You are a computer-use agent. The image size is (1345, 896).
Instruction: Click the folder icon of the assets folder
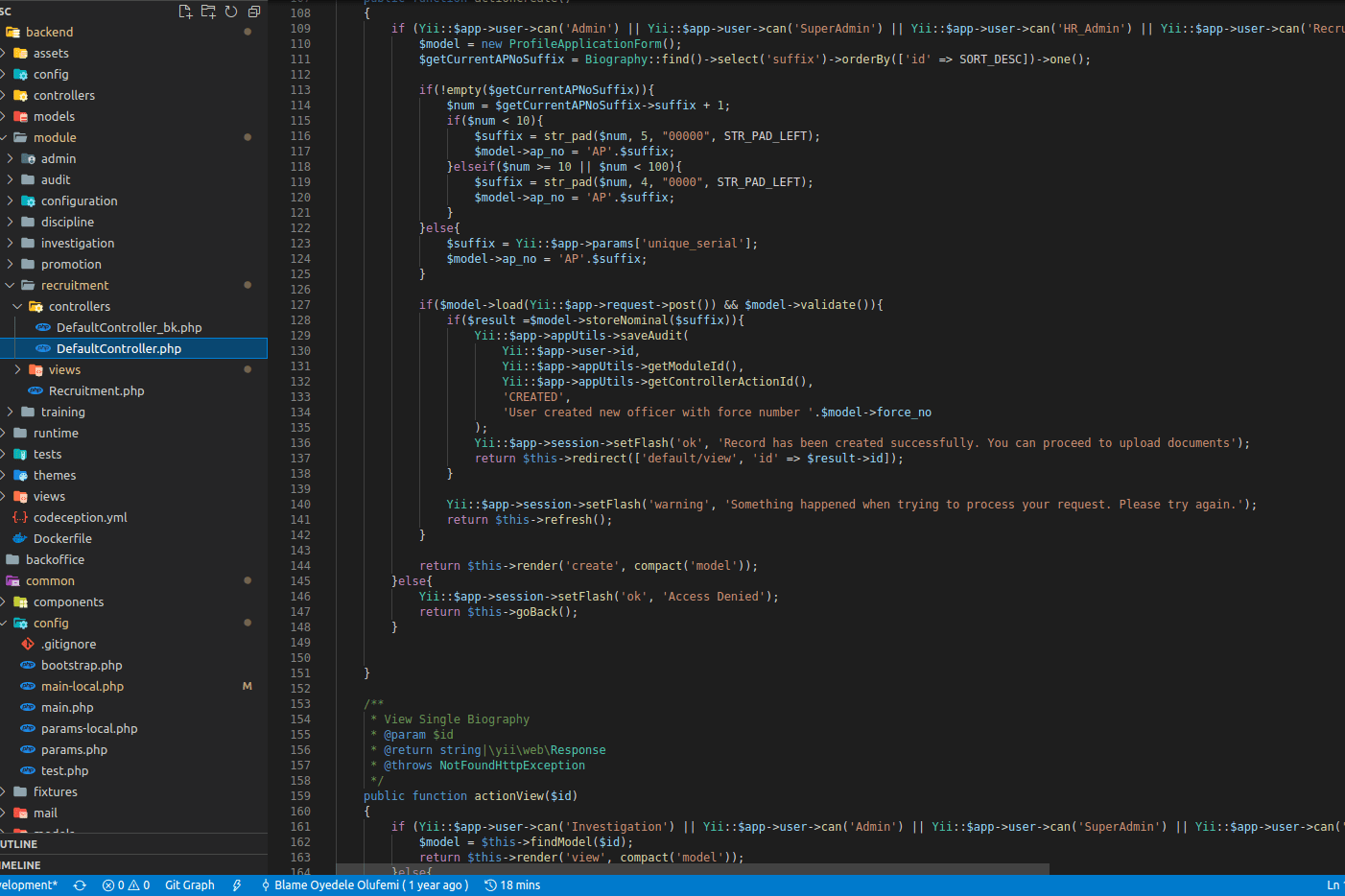point(20,53)
